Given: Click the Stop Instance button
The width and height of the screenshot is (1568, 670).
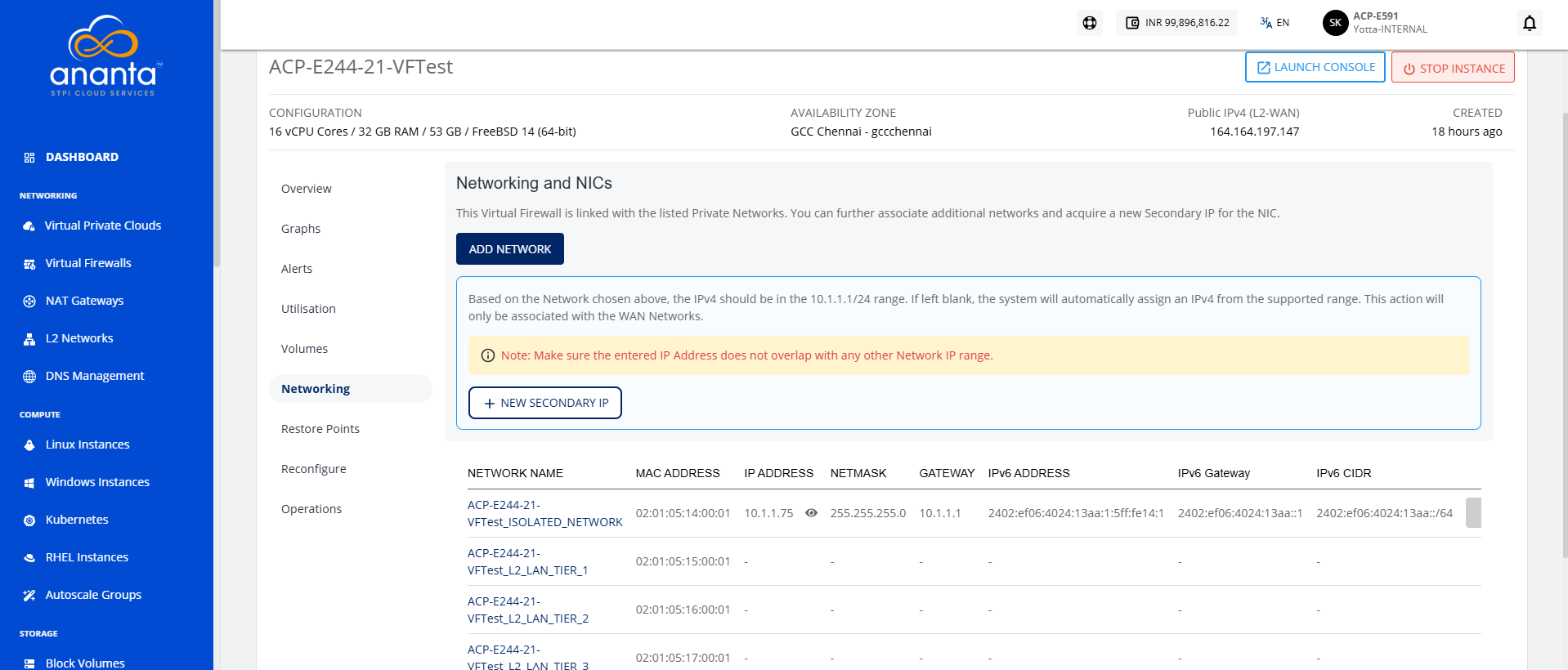Looking at the screenshot, I should (x=1454, y=67).
